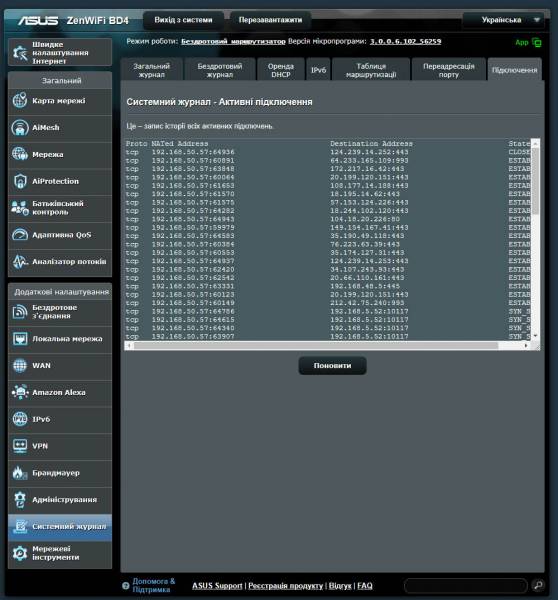558x600 pixels.
Task: Click the Аналізатор потоків waveform icon
Action: (20, 262)
